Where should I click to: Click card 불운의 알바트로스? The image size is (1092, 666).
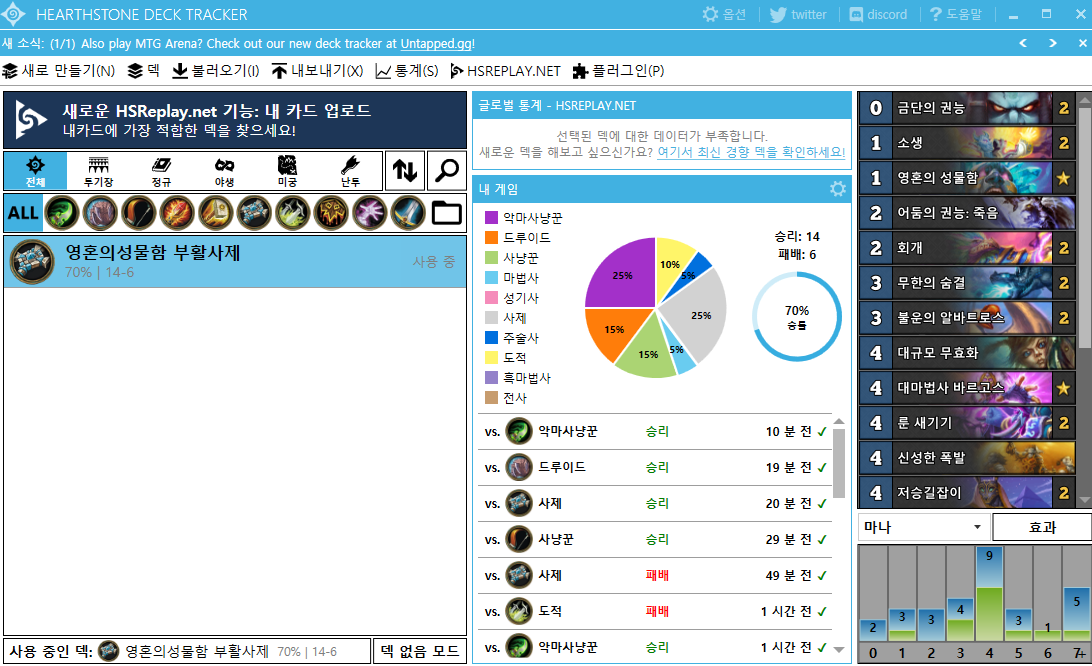pos(967,318)
